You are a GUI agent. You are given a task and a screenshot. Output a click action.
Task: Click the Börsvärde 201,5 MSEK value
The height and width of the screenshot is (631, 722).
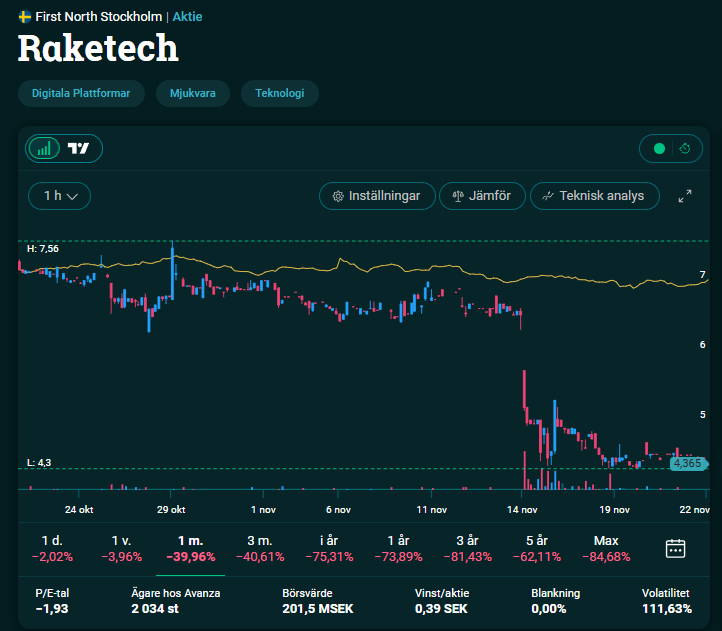(x=317, y=609)
